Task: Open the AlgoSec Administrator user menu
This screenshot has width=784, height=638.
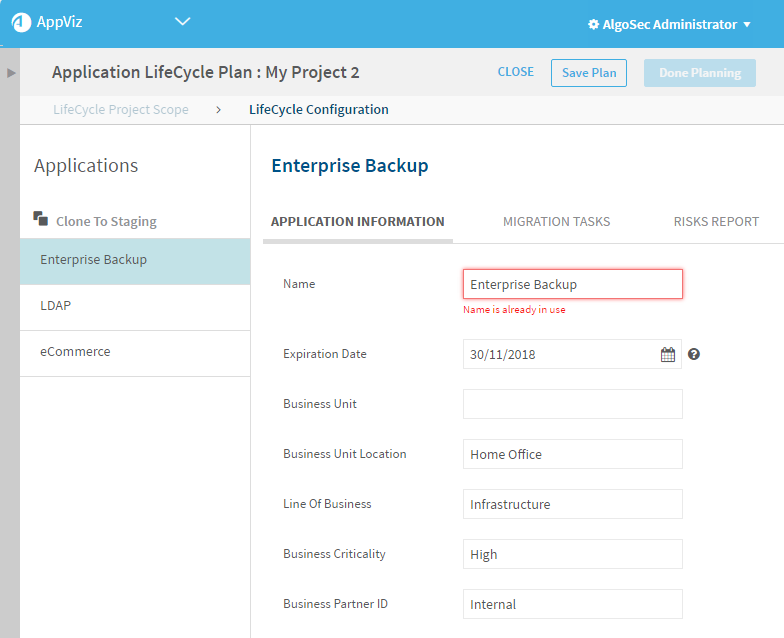Action: [670, 24]
